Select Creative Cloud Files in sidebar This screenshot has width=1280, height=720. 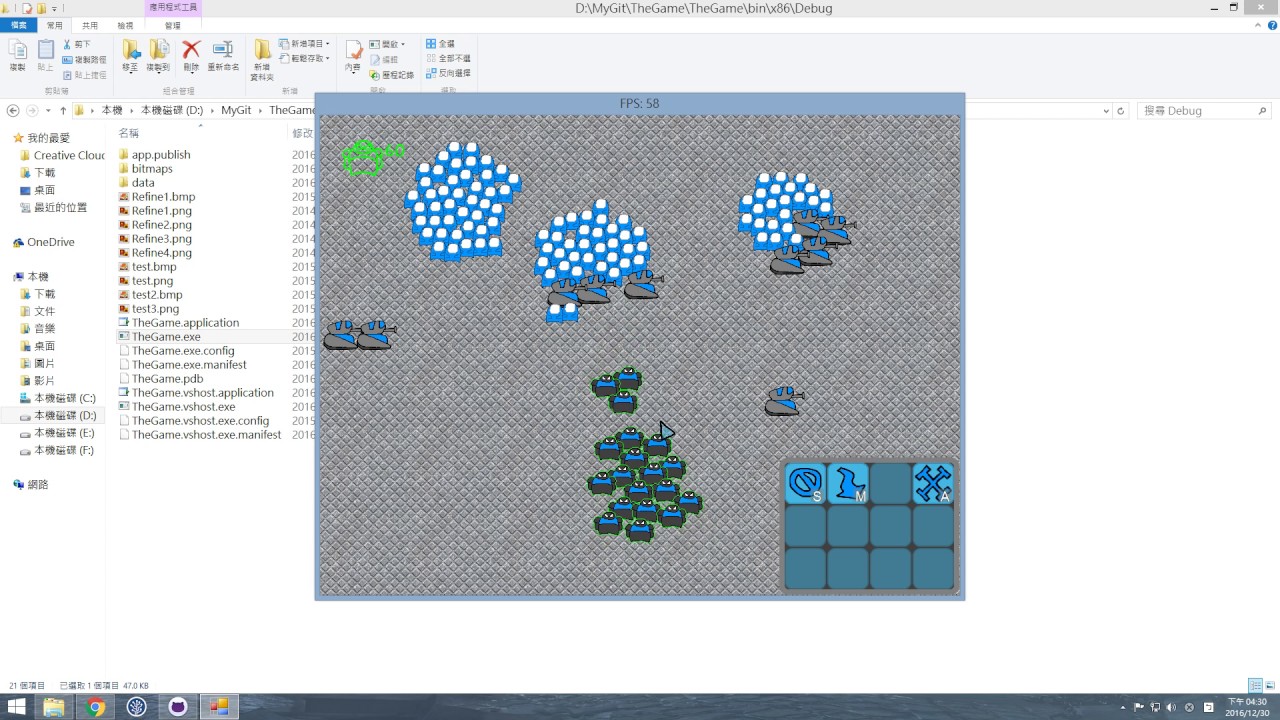(x=69, y=155)
